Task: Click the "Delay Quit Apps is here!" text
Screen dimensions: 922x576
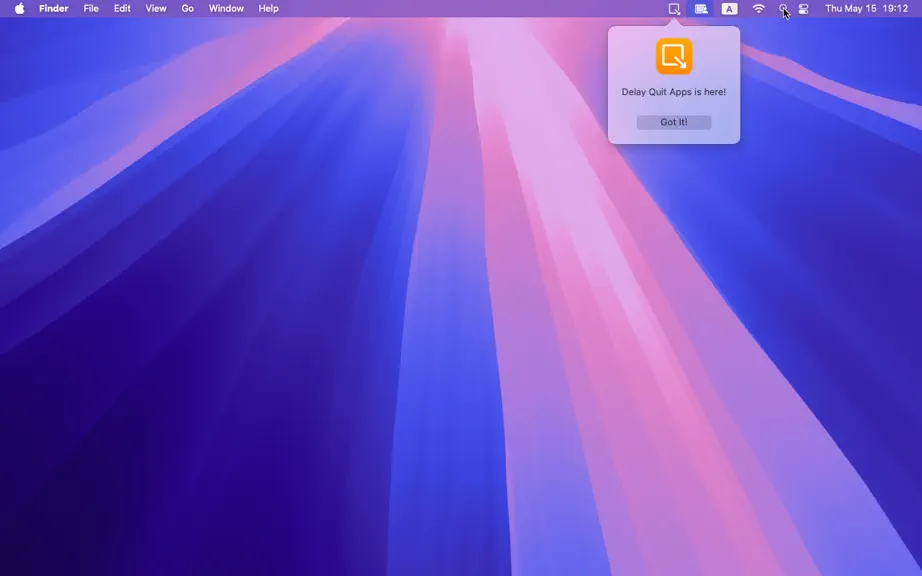Action: [674, 92]
